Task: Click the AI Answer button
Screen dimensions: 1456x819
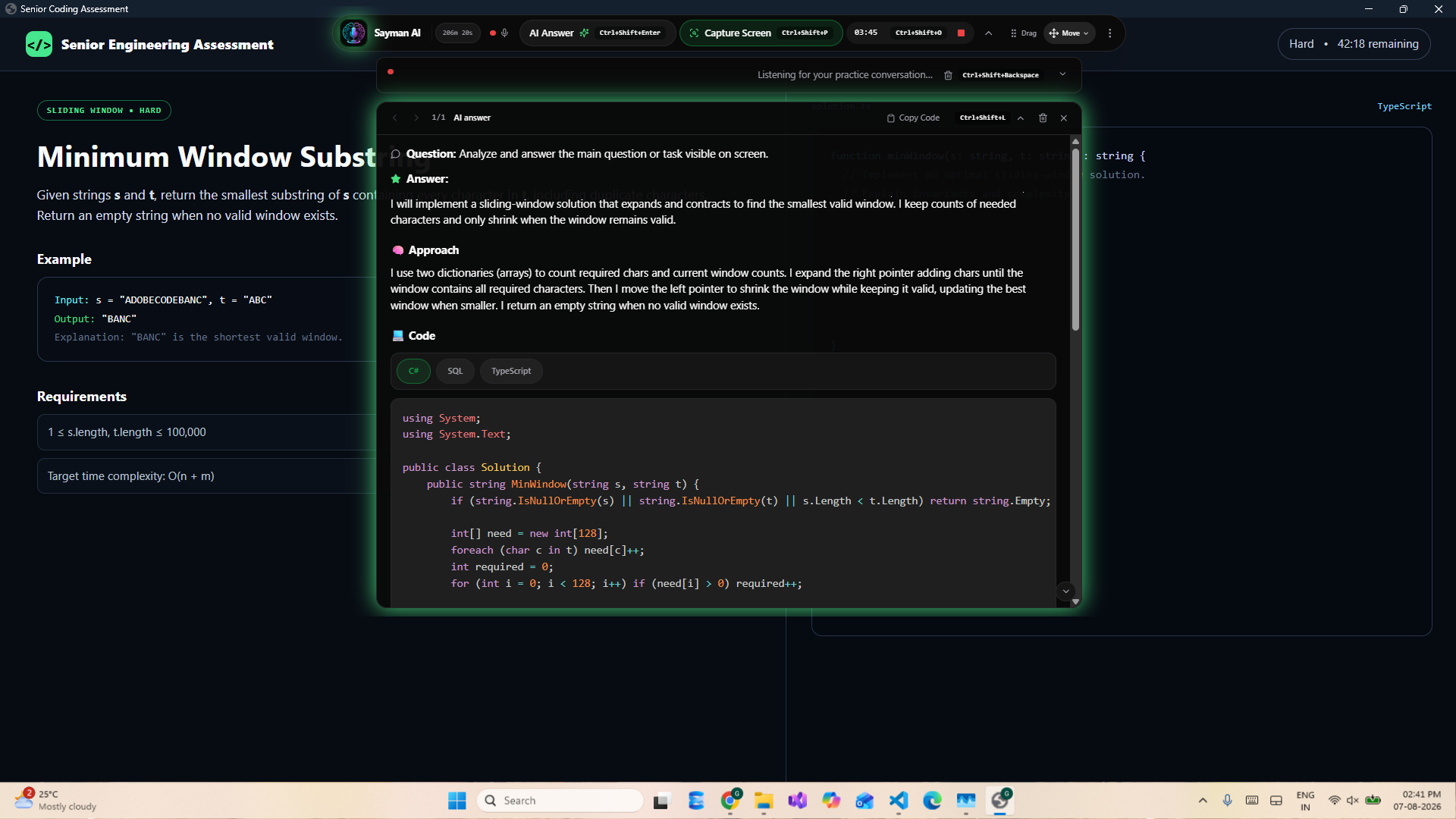Action: tap(597, 33)
